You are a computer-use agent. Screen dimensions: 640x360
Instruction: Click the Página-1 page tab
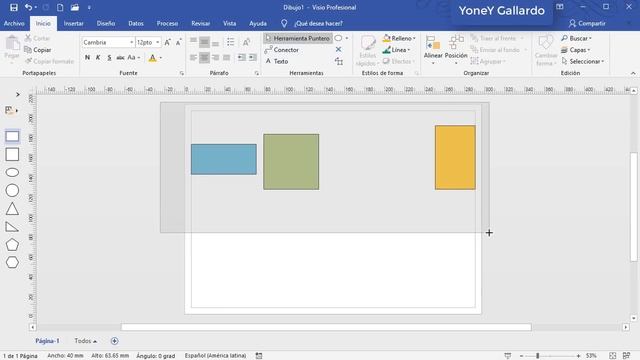tap(47, 341)
